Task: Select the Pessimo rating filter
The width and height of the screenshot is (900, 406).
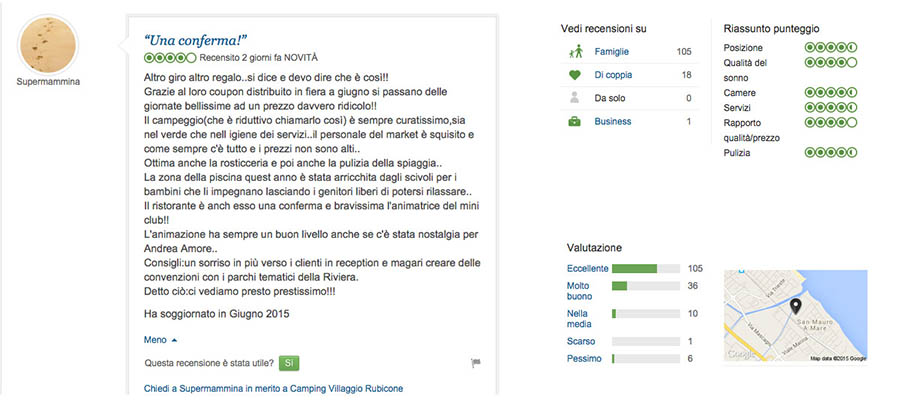Action: (x=584, y=359)
